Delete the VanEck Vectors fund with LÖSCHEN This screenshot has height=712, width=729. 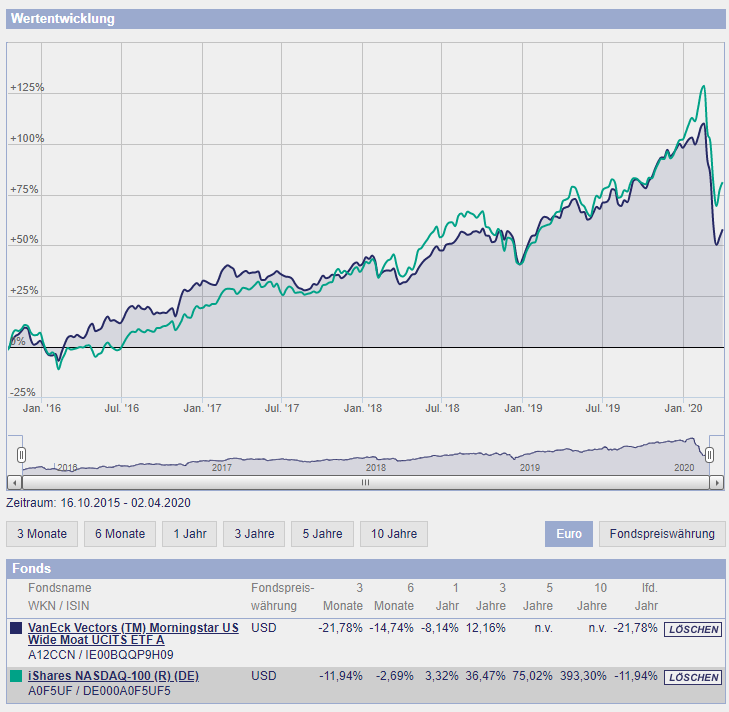pyautogui.click(x=693, y=629)
